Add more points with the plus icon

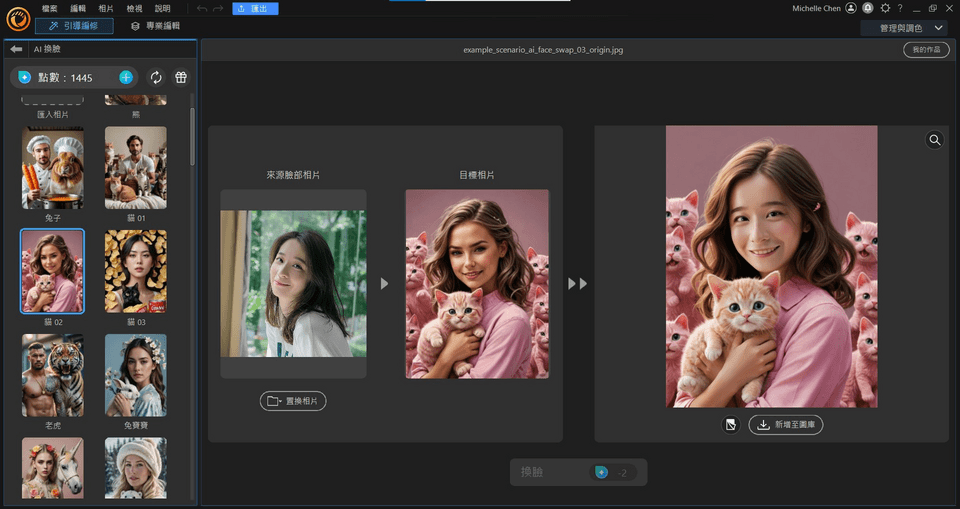click(126, 77)
